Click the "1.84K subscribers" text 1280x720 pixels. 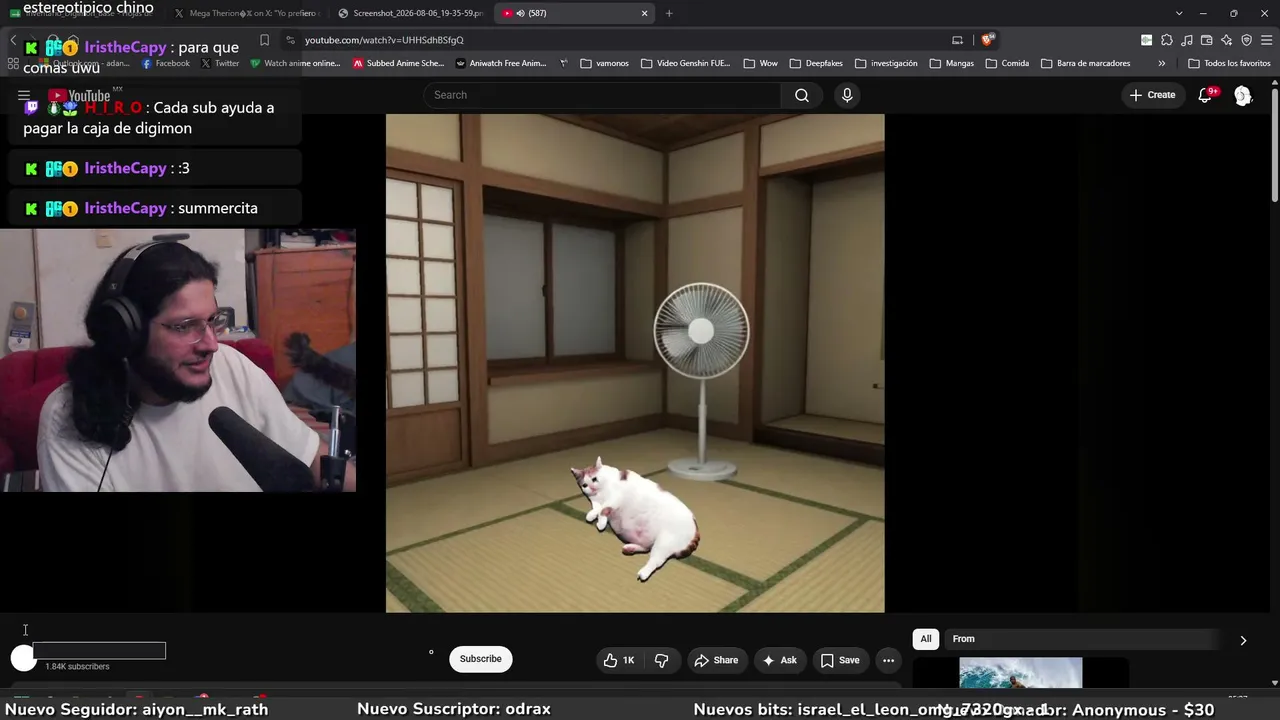pos(77,667)
